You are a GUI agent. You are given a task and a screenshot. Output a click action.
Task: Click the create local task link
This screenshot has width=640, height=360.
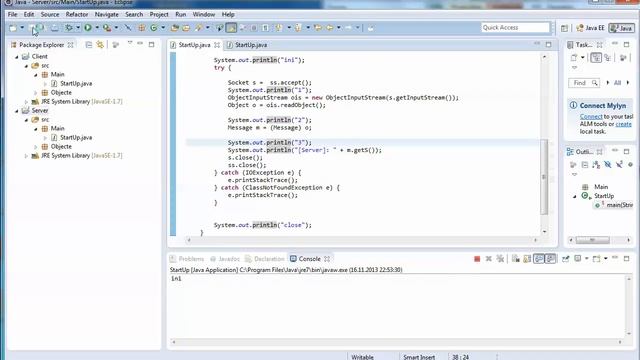coord(623,124)
